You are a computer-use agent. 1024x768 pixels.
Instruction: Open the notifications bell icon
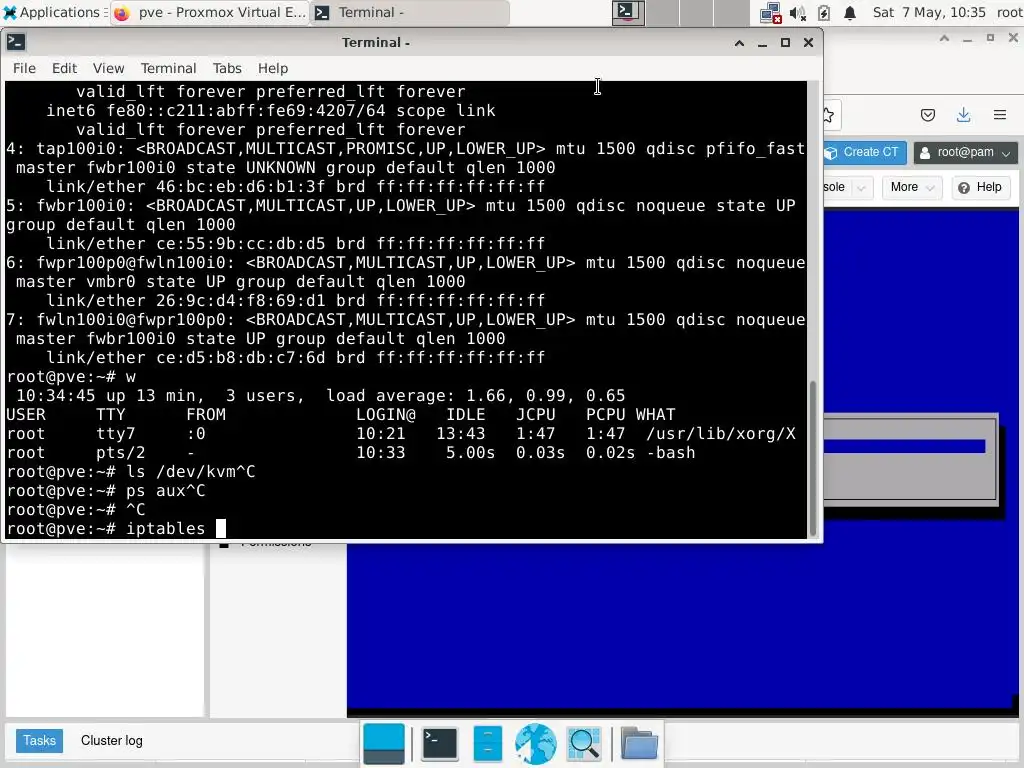850,13
